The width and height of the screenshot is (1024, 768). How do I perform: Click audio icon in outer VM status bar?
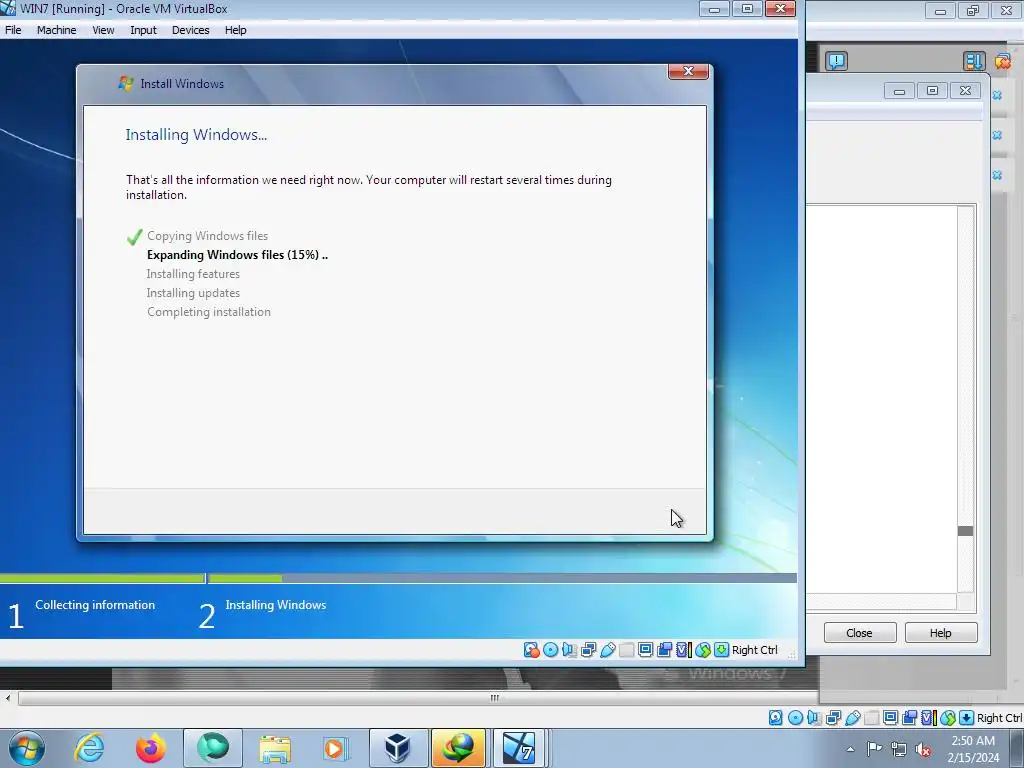814,718
